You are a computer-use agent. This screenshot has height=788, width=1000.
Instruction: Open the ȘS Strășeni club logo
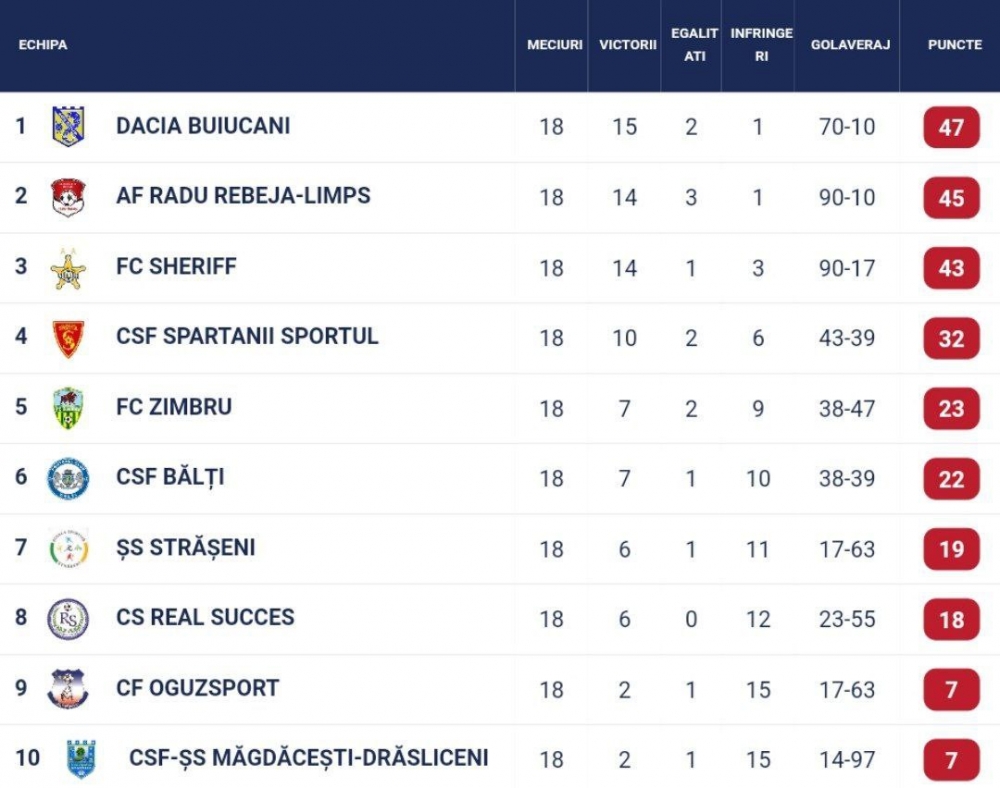[68, 548]
